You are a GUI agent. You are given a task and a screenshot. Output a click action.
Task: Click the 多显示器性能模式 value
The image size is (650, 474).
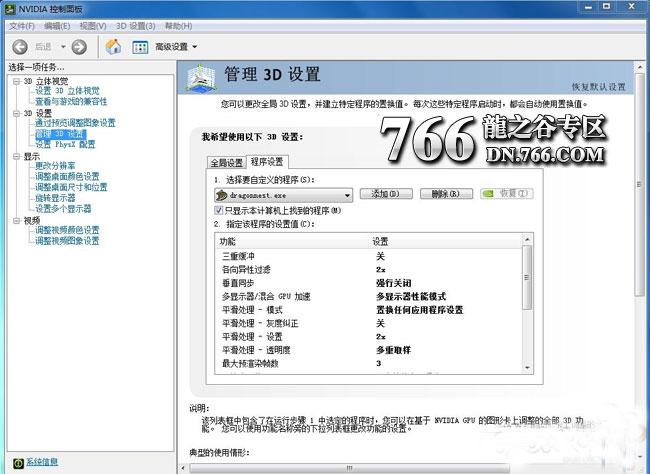click(x=411, y=297)
